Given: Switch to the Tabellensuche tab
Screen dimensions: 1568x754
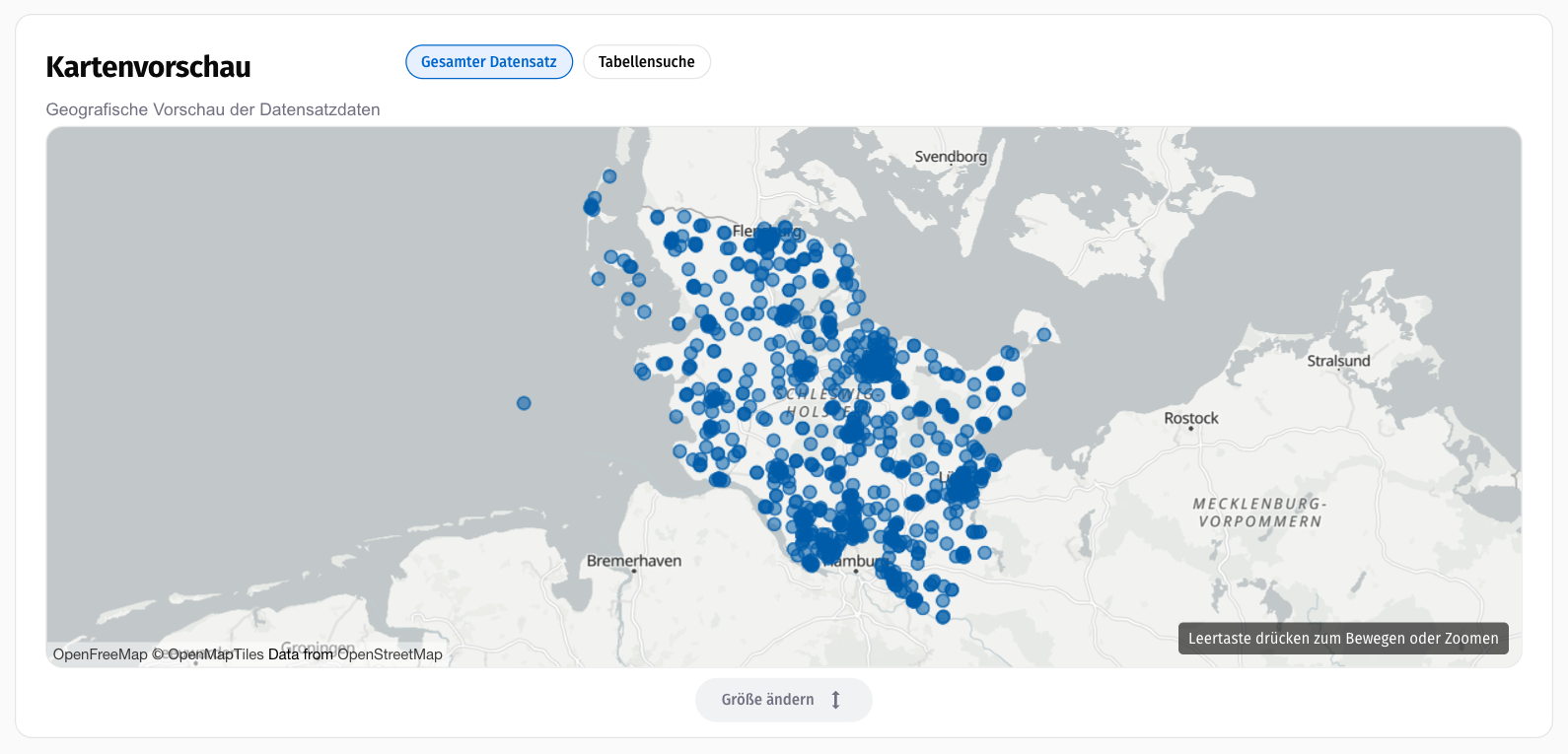Looking at the screenshot, I should [647, 62].
